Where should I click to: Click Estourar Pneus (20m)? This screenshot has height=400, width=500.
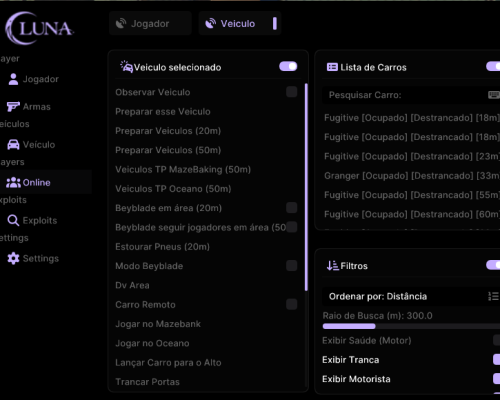162,247
